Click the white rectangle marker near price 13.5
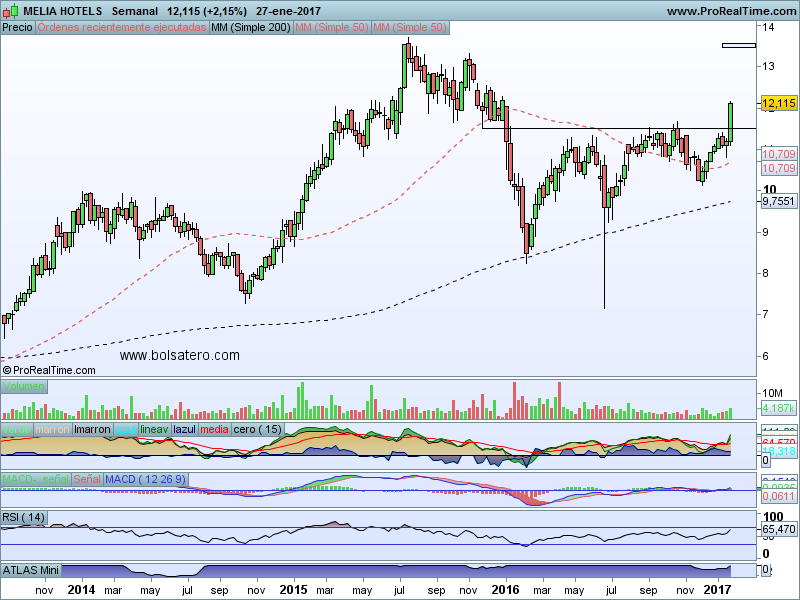This screenshot has height=600, width=800. (x=738, y=45)
